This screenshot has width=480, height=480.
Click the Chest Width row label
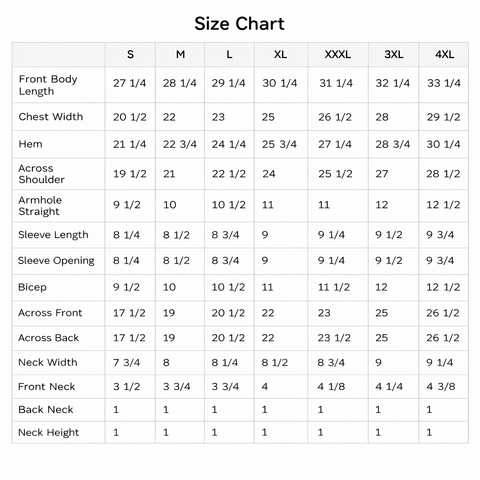(51, 117)
